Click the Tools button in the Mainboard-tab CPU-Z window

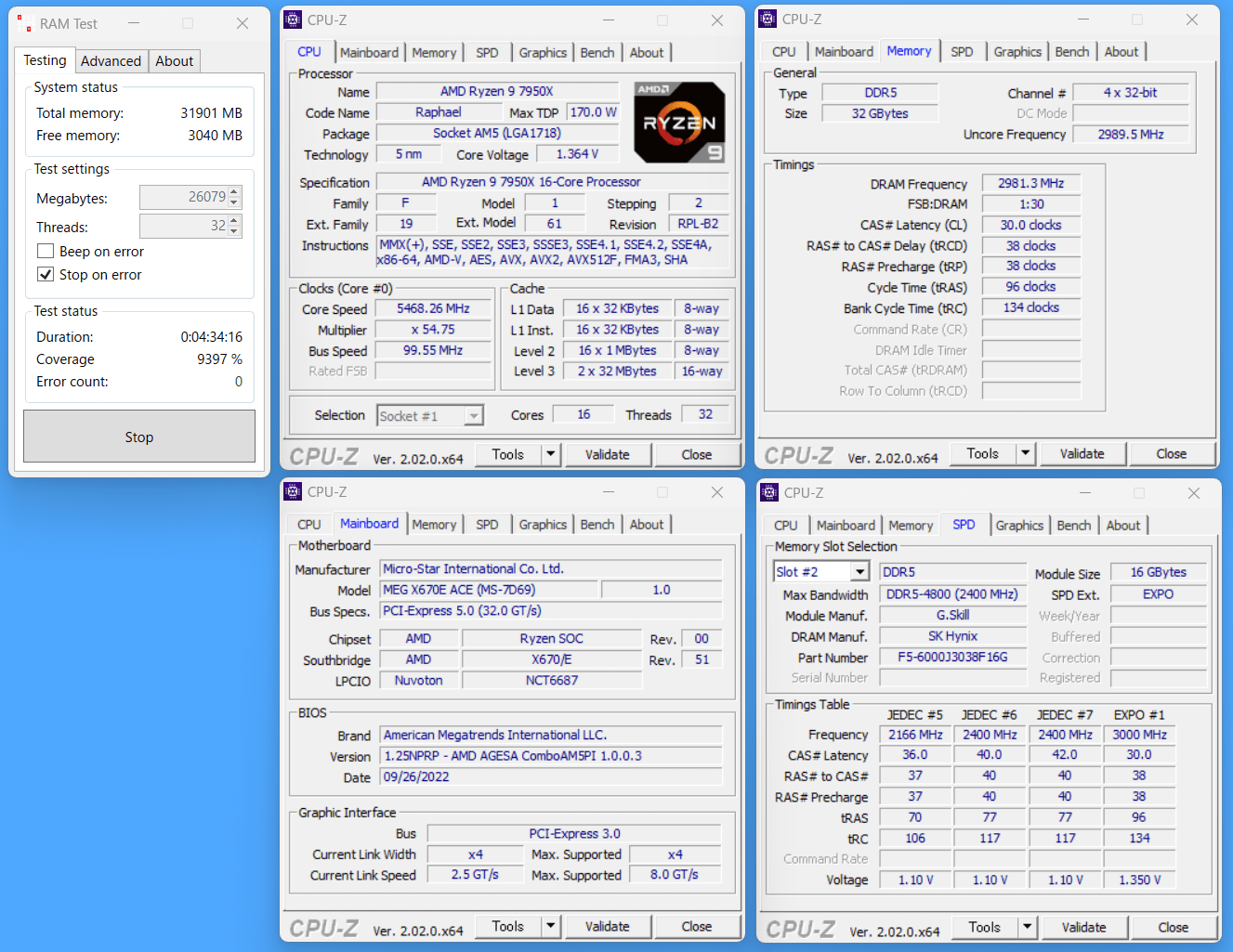pyautogui.click(x=508, y=926)
